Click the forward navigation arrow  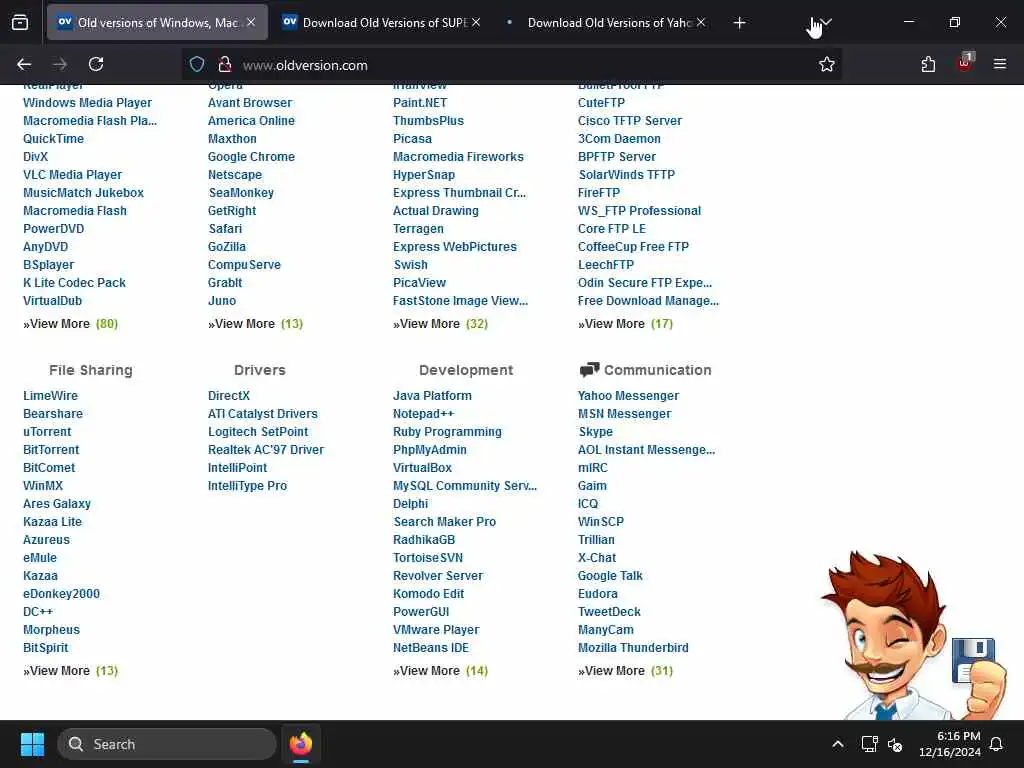[x=59, y=64]
